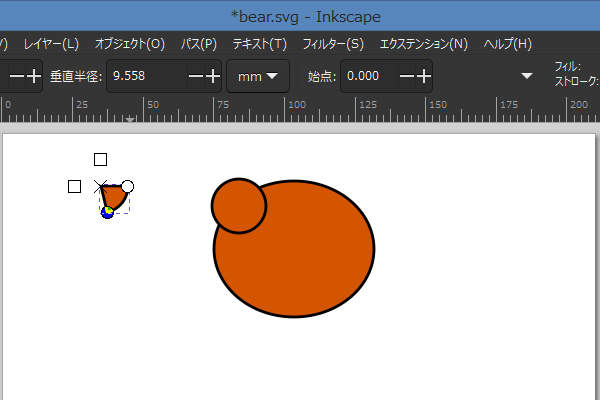The width and height of the screenshot is (600, 400).
Task: Click the フィル: fill indicator label
Action: tap(568, 67)
